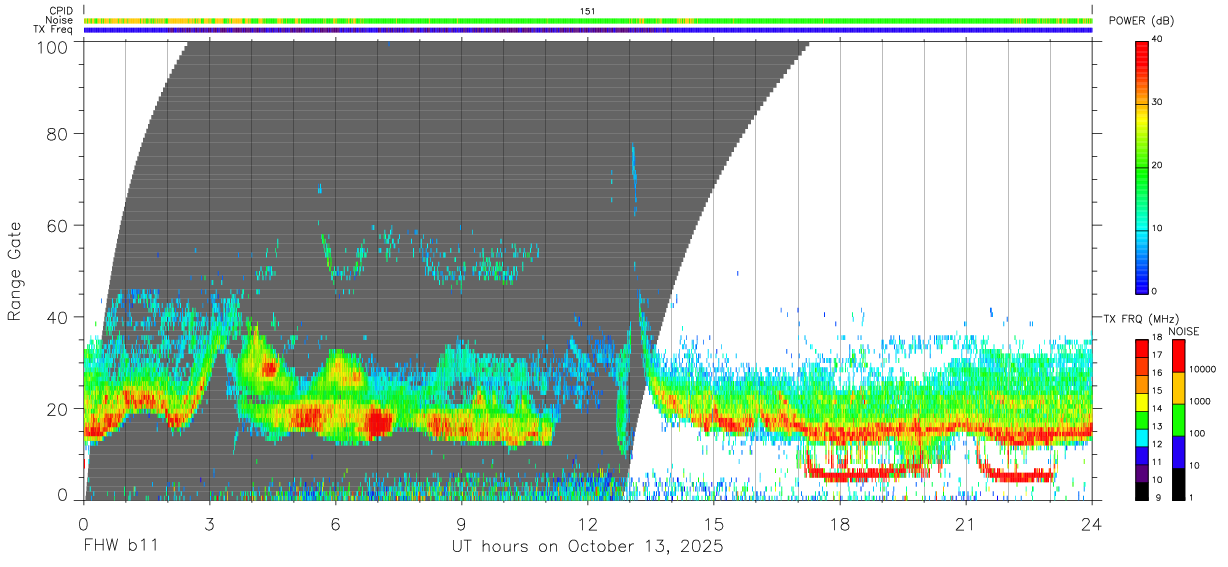1228x567 pixels.
Task: Click the 18 label on TX FRQ scale
Action: click(x=1157, y=337)
